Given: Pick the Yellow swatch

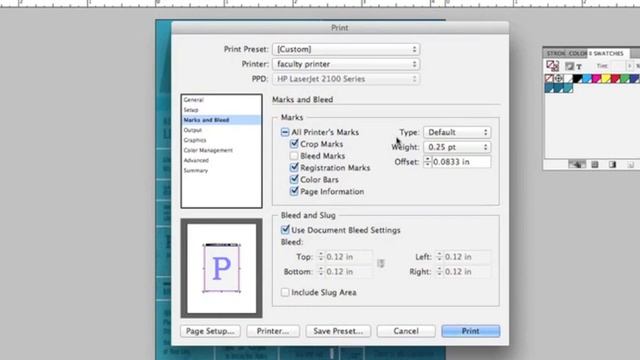Looking at the screenshot, I should (x=606, y=78).
